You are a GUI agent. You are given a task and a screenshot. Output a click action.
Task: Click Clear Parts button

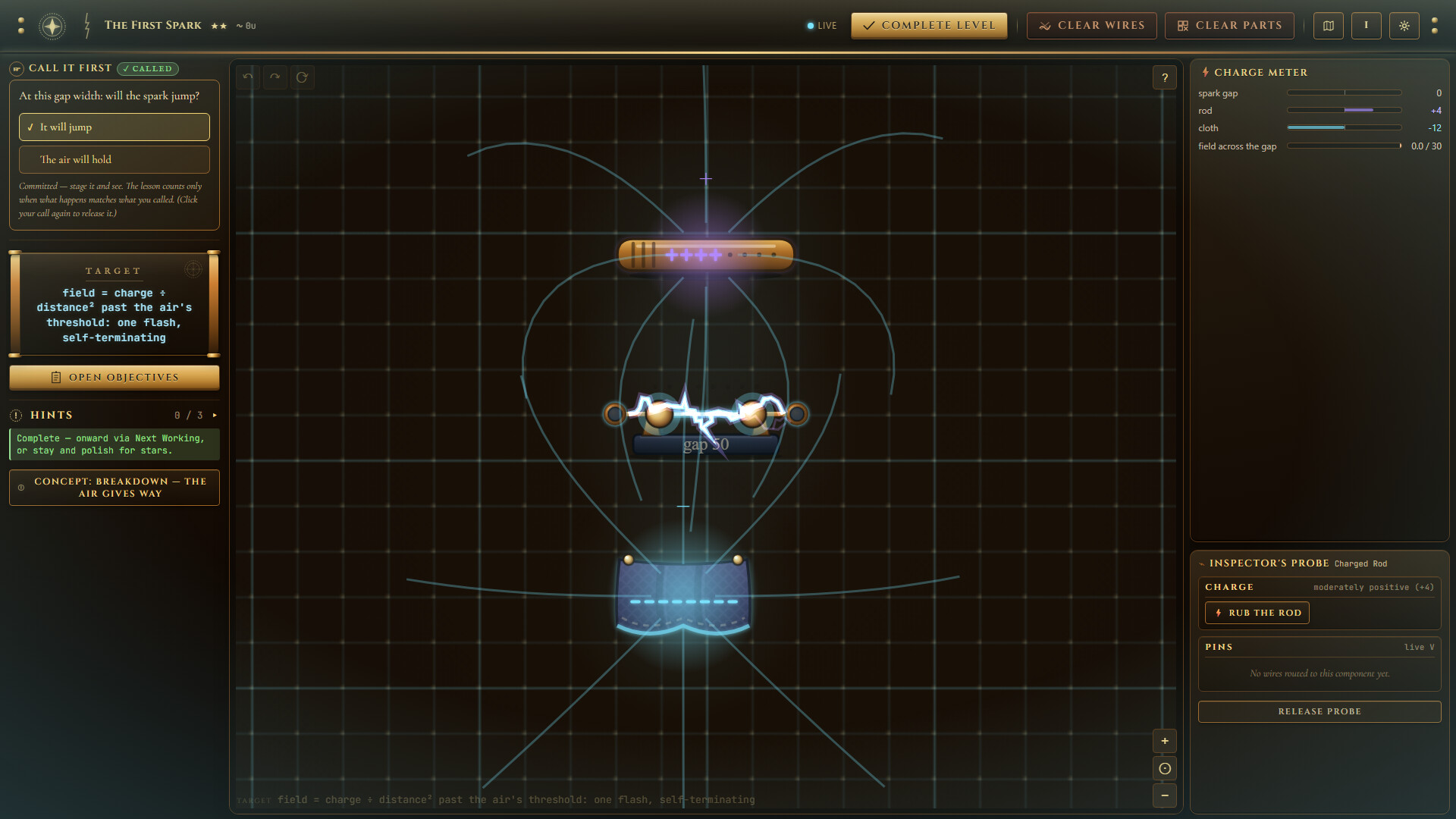[1230, 26]
